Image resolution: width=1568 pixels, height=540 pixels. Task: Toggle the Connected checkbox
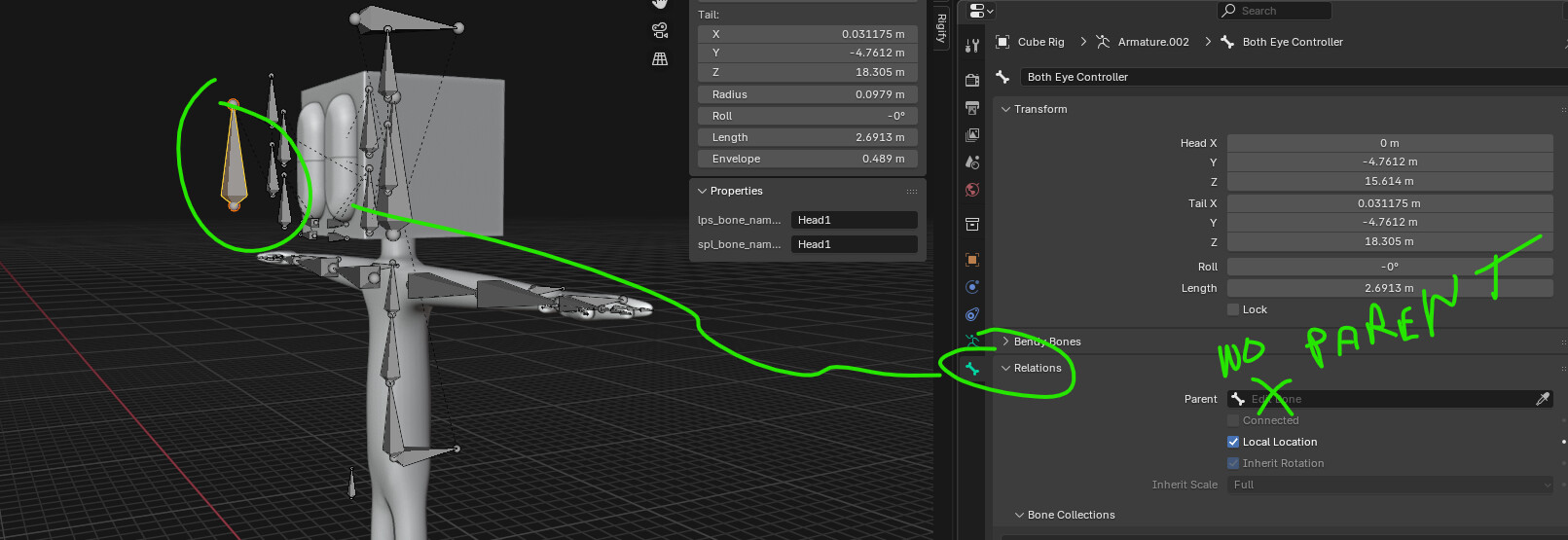[1233, 420]
